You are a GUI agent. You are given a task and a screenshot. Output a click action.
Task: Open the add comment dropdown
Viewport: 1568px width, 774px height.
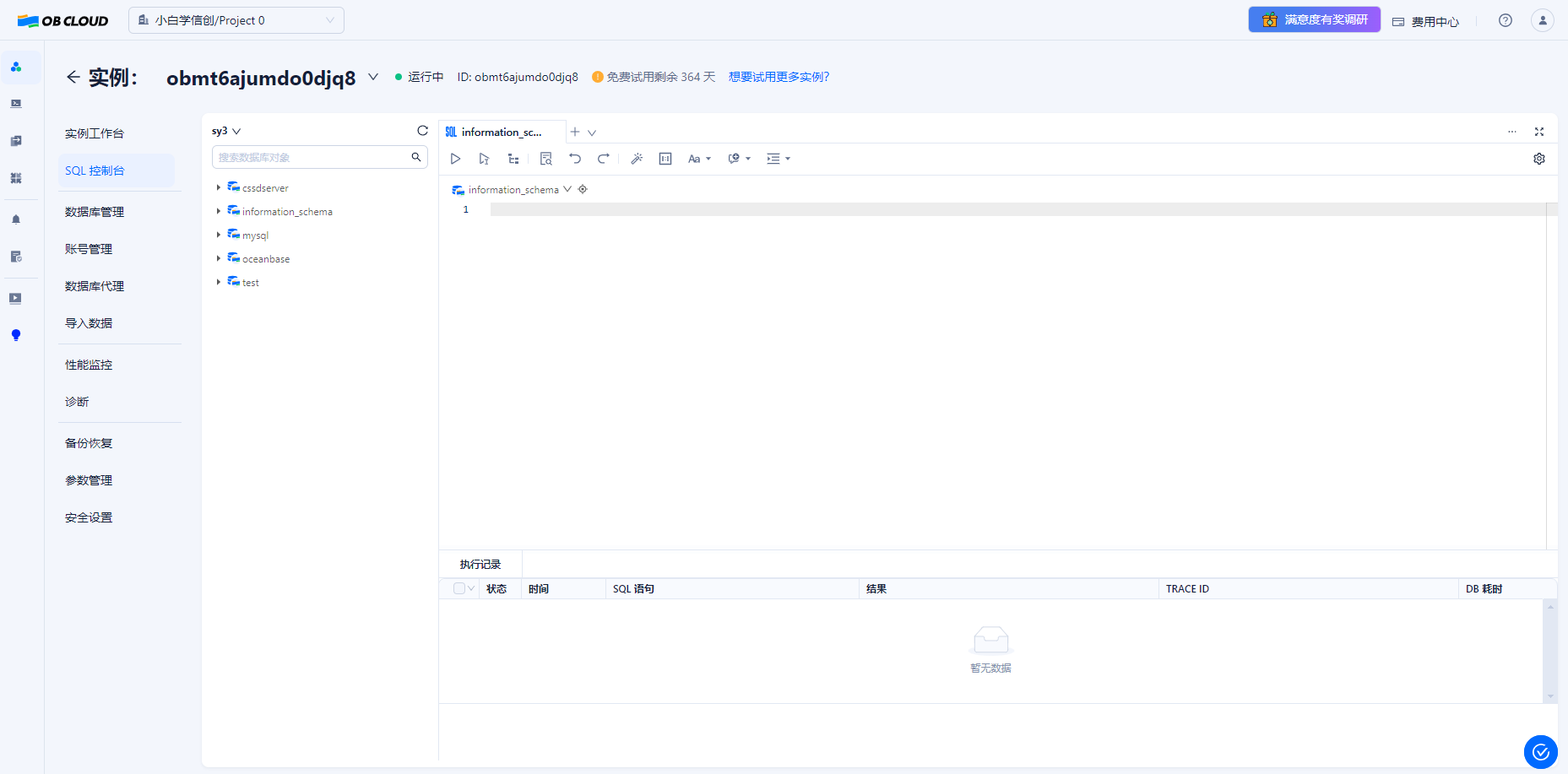(x=740, y=159)
